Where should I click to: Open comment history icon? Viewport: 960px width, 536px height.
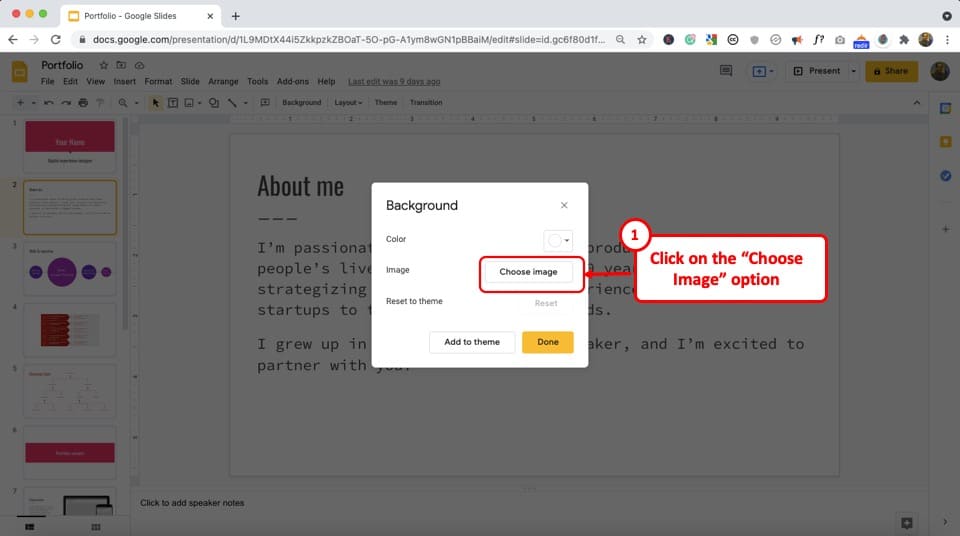click(x=726, y=71)
